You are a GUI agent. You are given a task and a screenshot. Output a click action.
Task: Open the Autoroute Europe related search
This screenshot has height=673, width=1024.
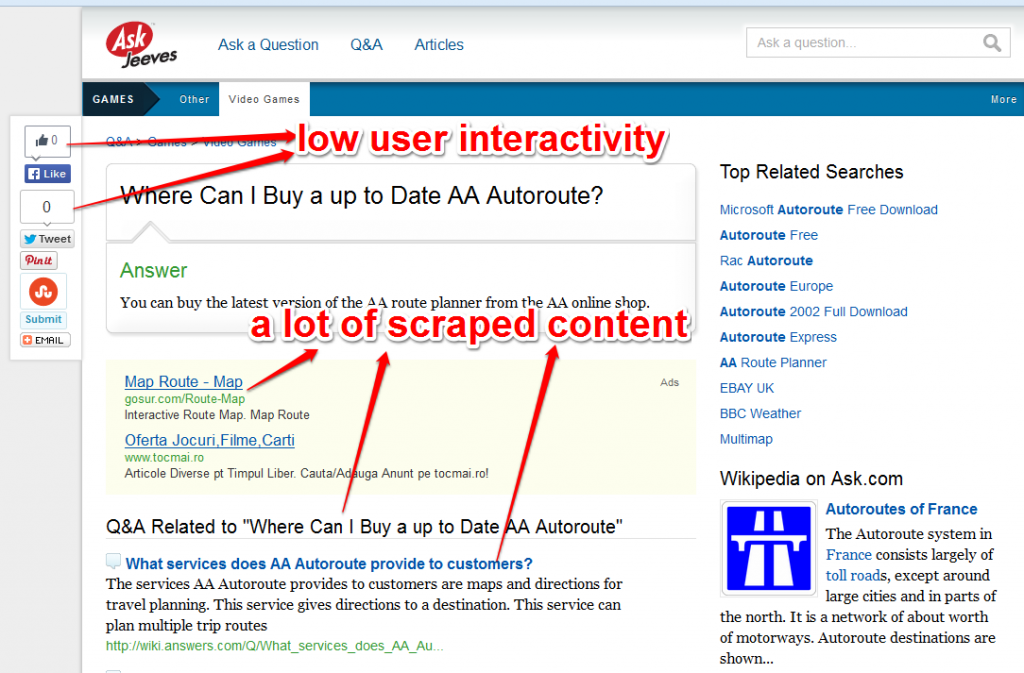click(776, 286)
